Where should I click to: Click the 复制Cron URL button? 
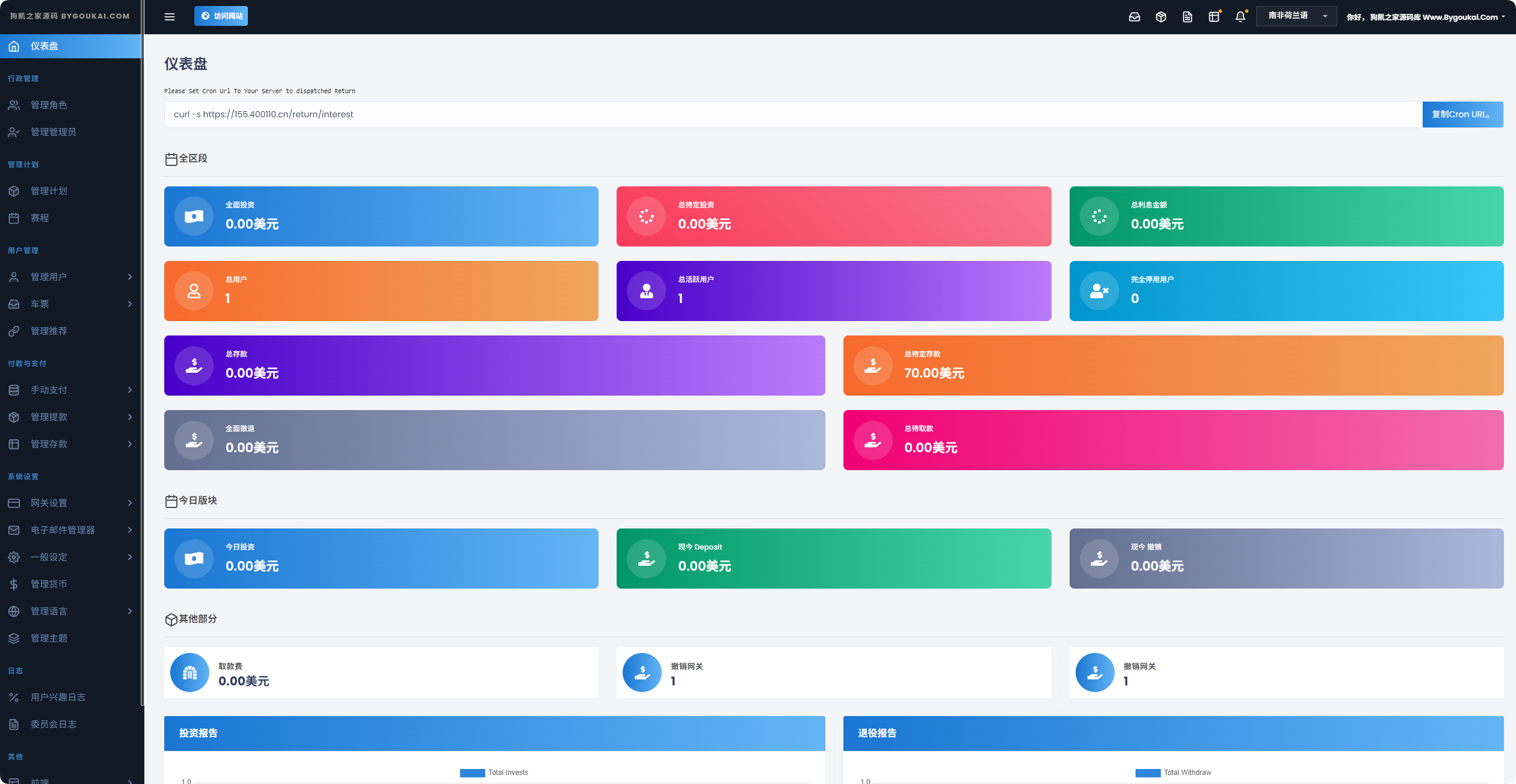[1462, 114]
